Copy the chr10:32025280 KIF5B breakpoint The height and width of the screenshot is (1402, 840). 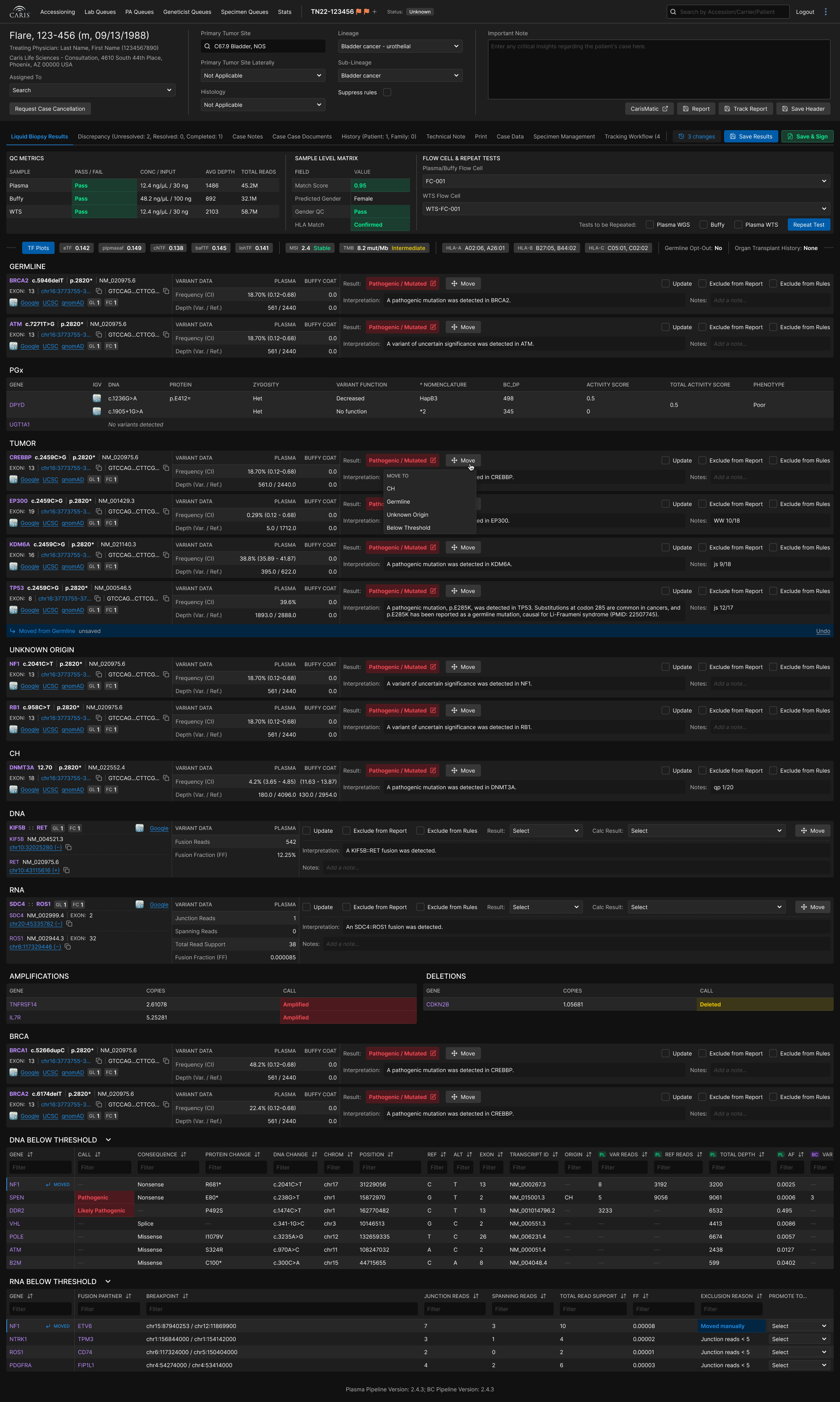(x=68, y=847)
